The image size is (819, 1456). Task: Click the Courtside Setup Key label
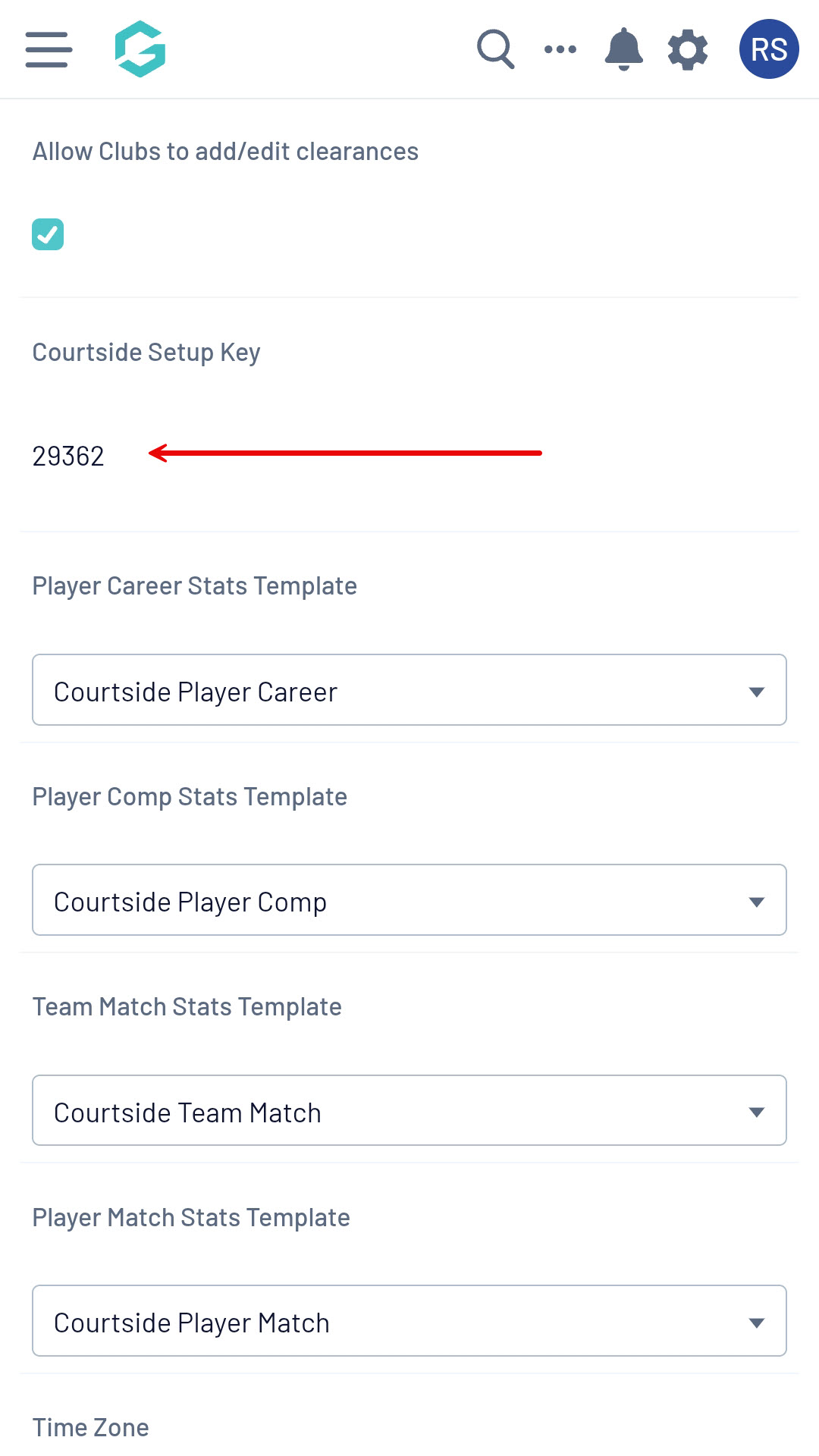click(146, 353)
